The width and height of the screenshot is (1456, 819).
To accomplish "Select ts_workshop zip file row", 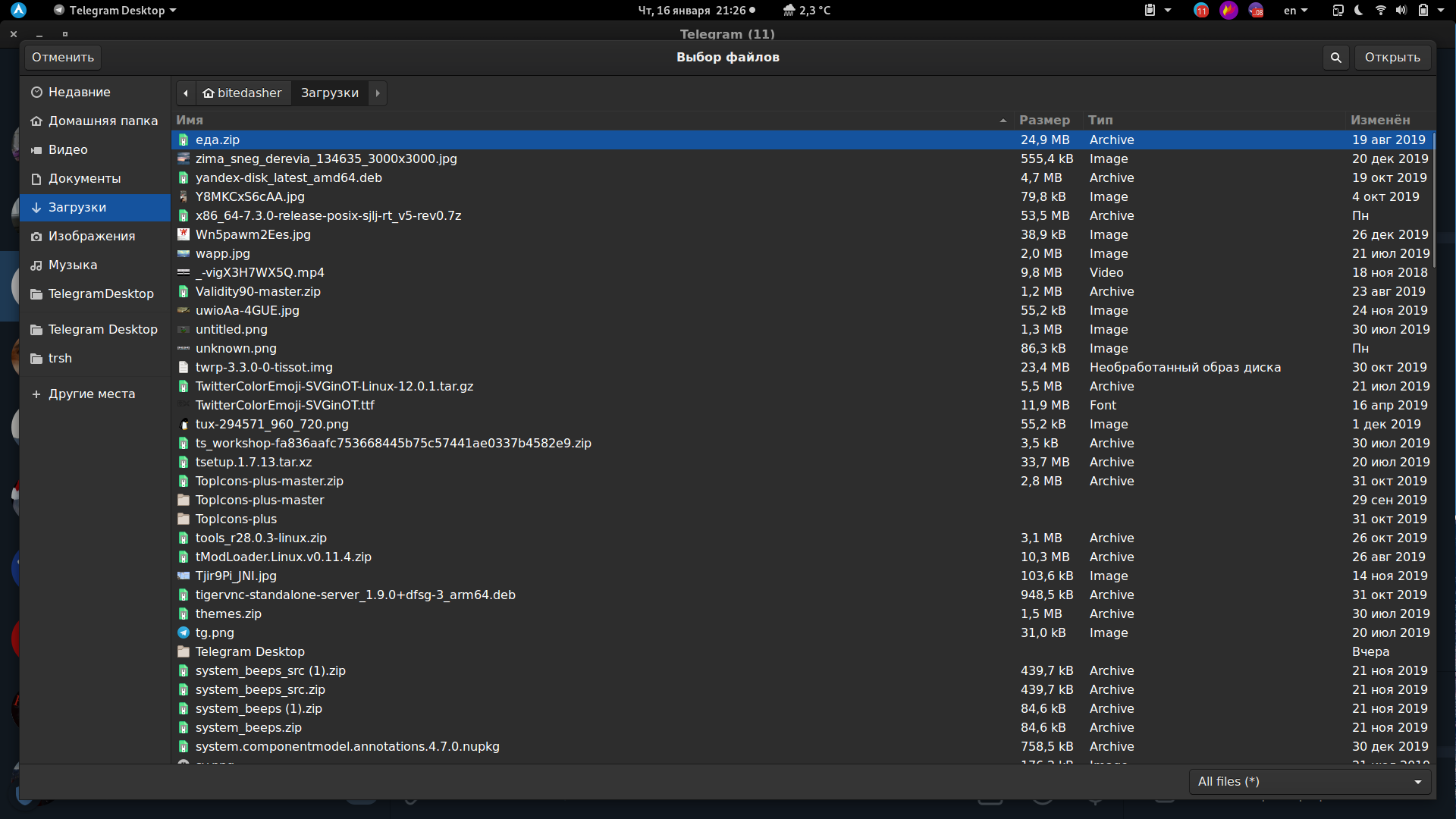I will pyautogui.click(x=803, y=443).
